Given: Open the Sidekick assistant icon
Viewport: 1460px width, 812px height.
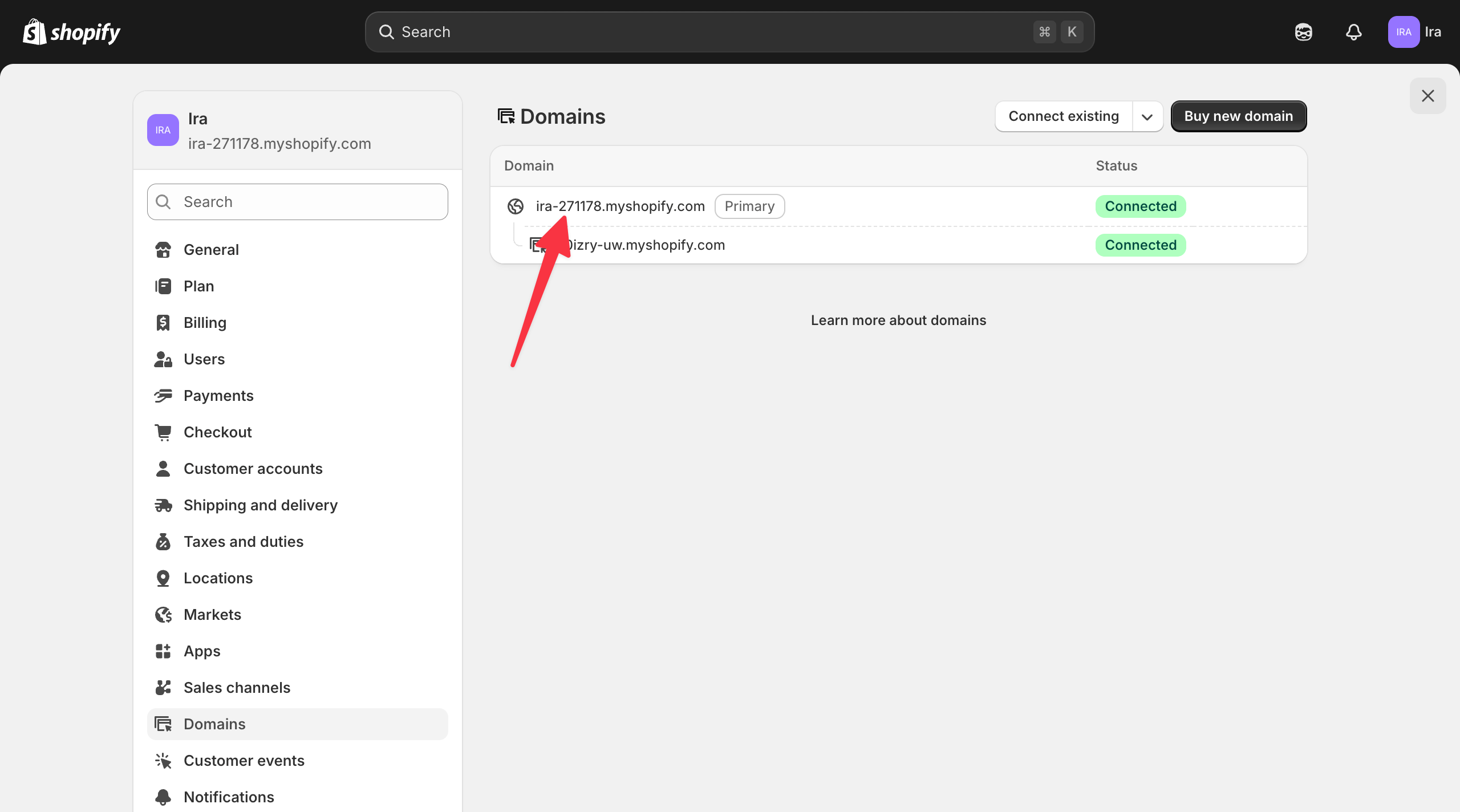Looking at the screenshot, I should (x=1303, y=32).
